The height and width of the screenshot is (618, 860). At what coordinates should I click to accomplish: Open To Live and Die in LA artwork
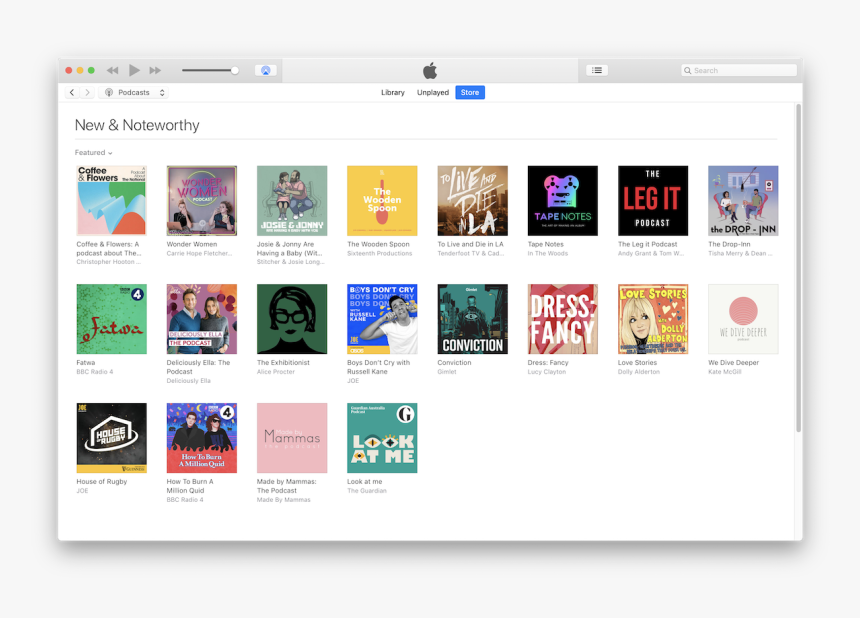click(x=472, y=201)
